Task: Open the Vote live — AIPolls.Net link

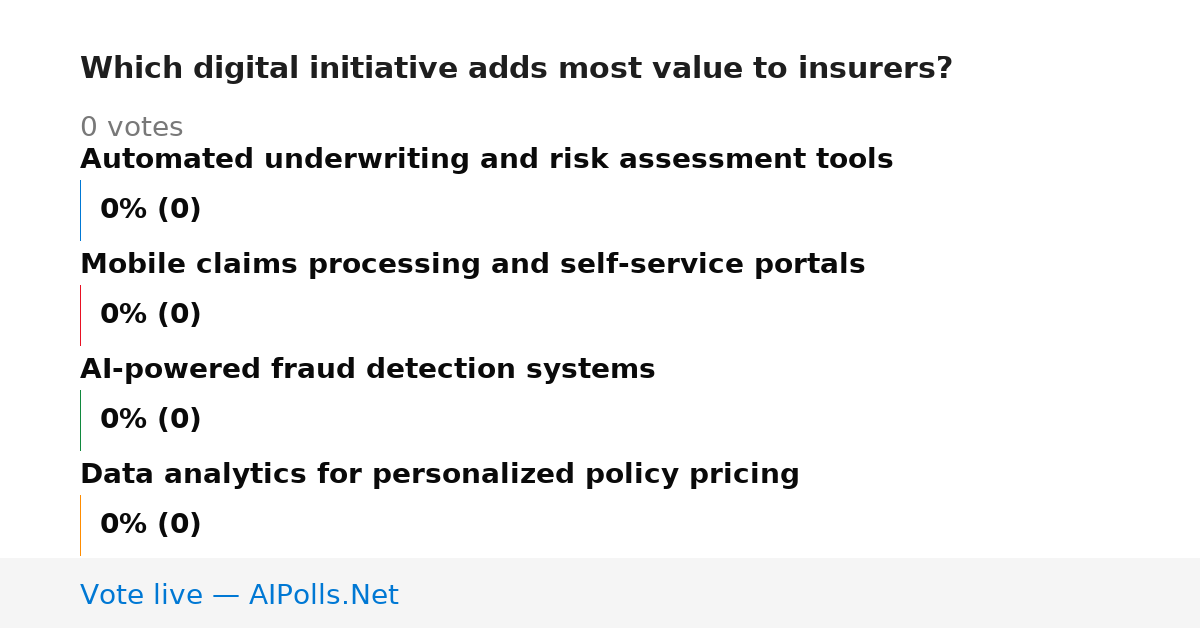Action: tap(239, 596)
